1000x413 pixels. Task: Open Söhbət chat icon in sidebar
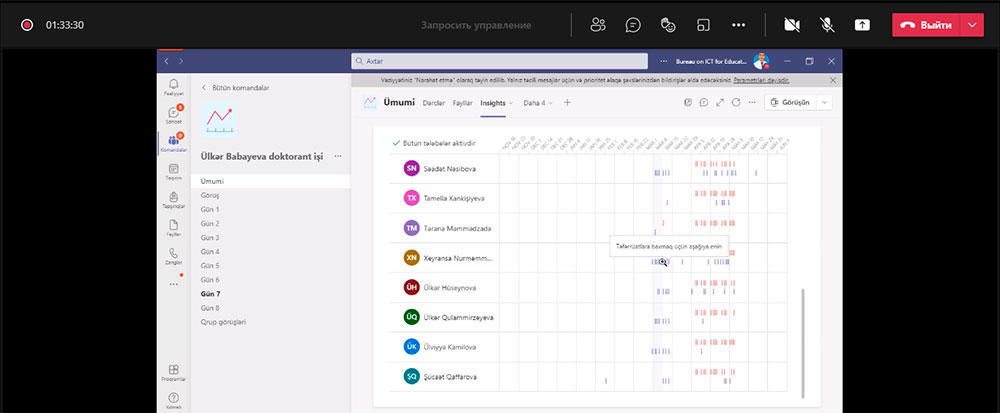pos(173,115)
